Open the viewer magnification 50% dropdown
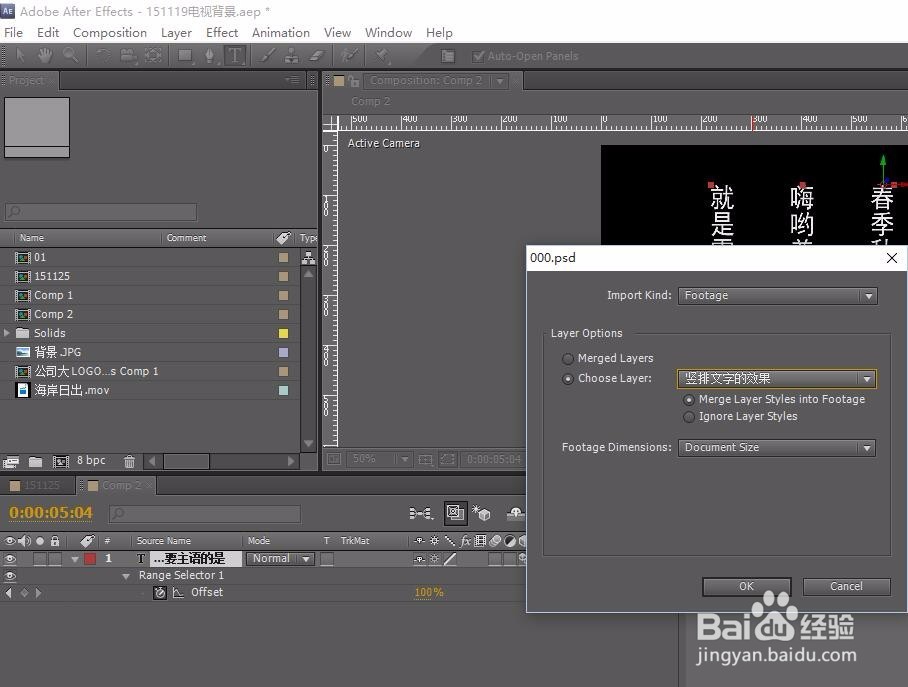This screenshot has height=687, width=908. (x=379, y=459)
